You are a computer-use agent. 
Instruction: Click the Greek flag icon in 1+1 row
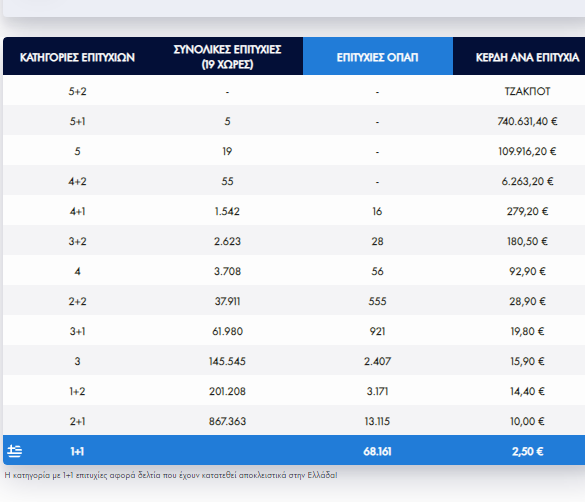tap(15, 451)
